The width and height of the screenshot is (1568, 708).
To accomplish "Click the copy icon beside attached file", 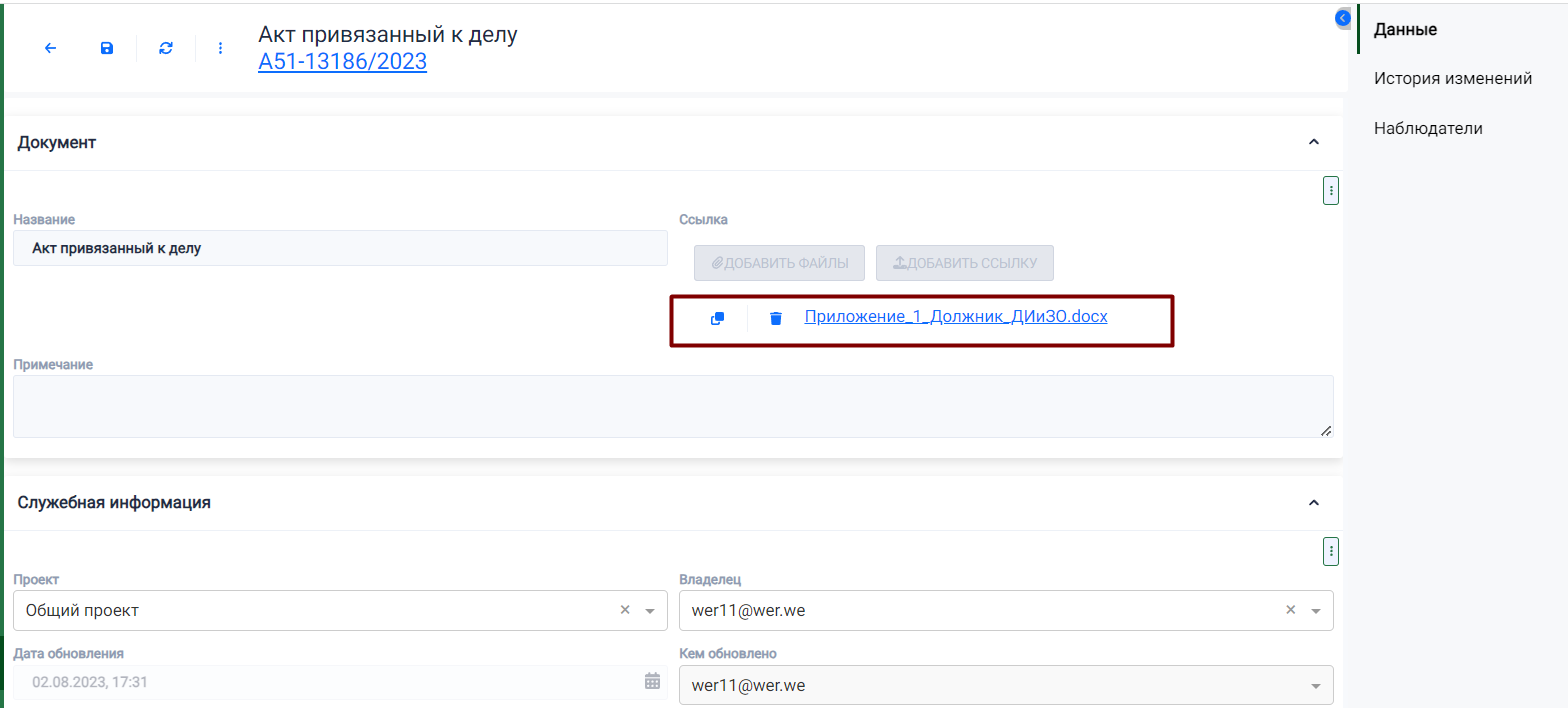I will pos(717,318).
